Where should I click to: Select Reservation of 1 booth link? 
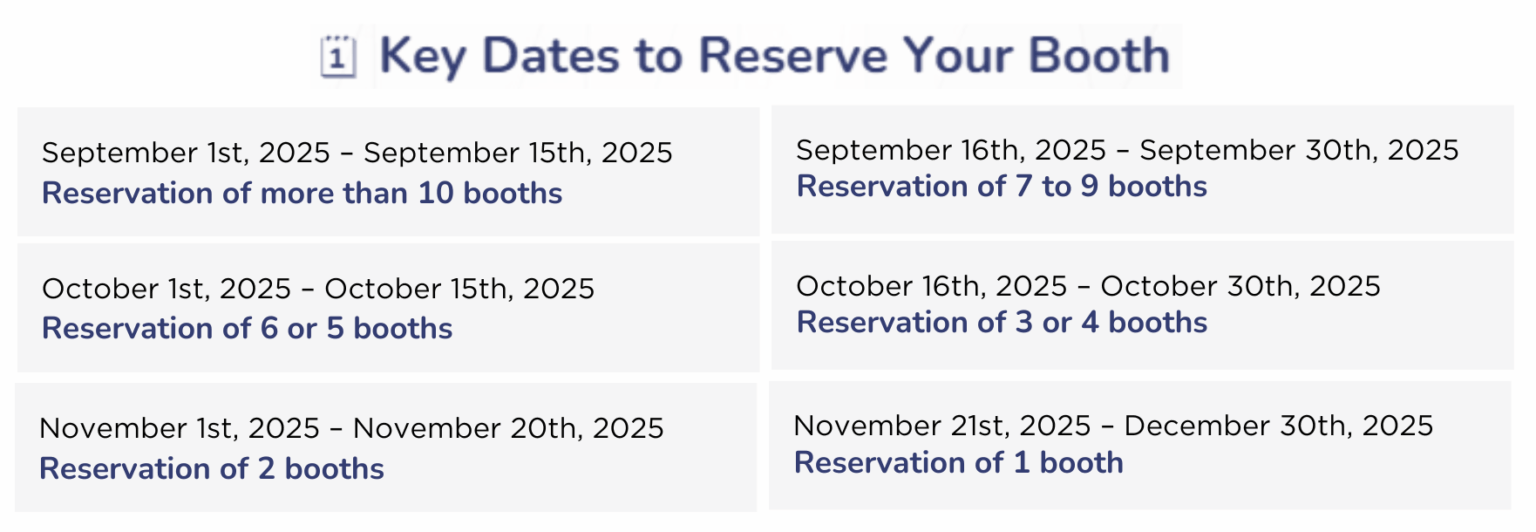[958, 463]
